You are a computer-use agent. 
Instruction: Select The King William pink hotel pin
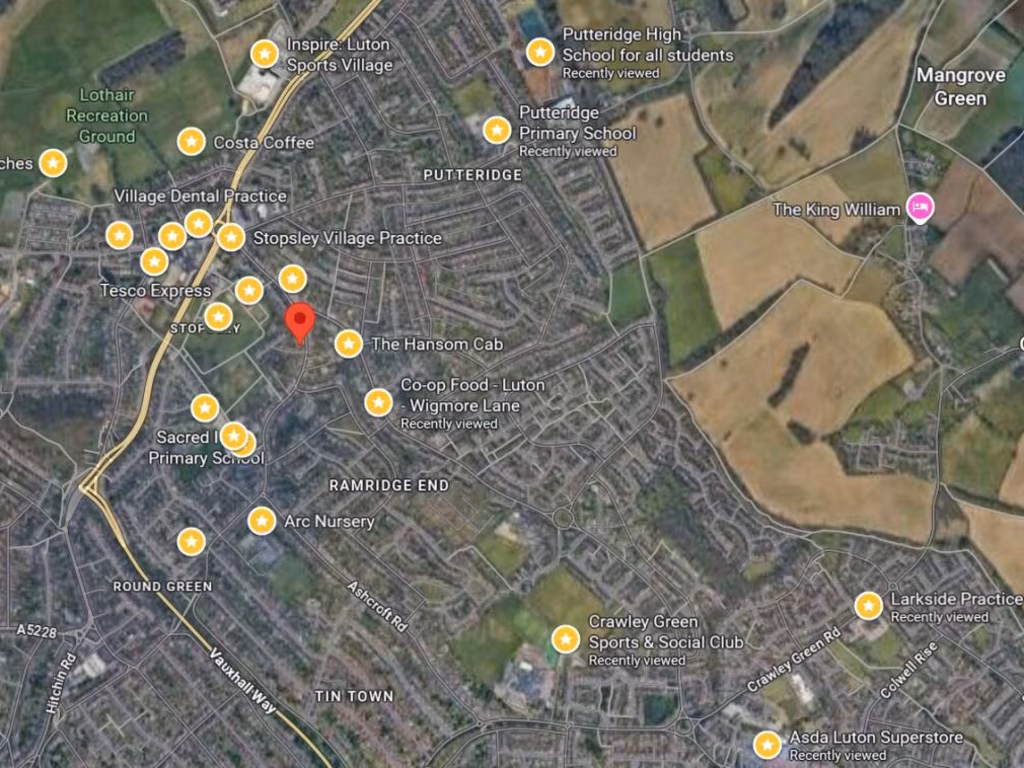pos(920,209)
